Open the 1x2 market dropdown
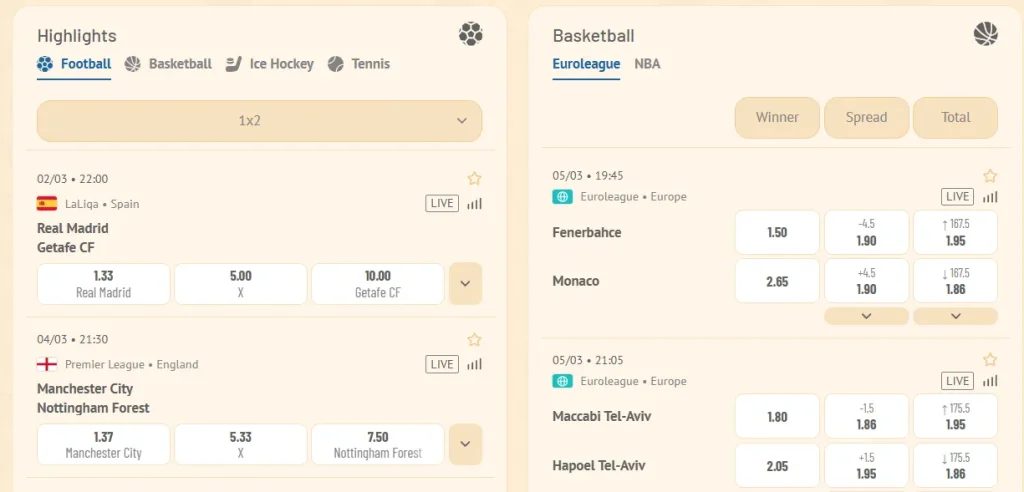 [259, 121]
